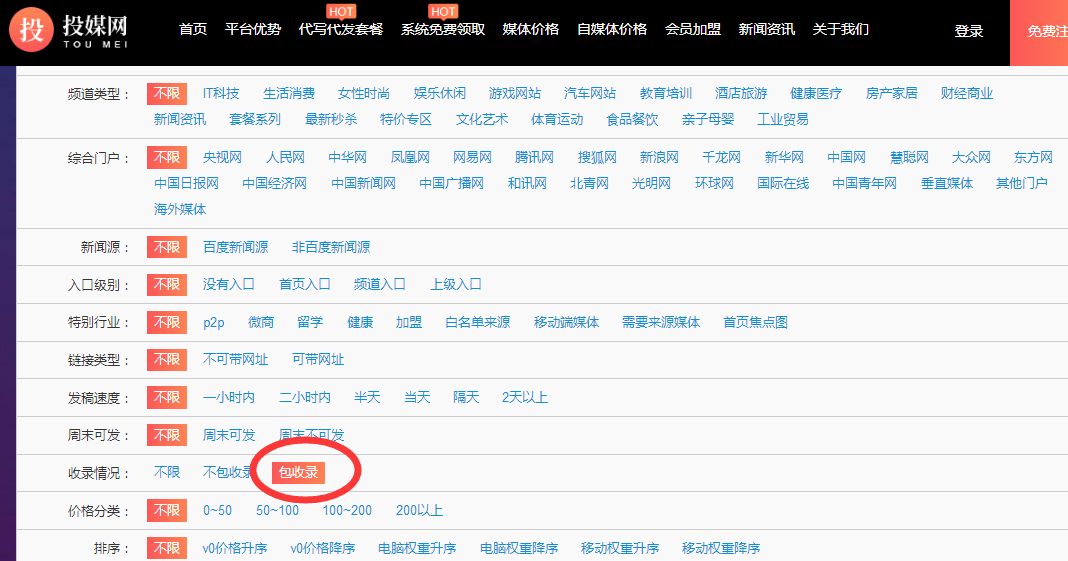Select 不限 in 链接类型 row
Screen dimensions: 1068x561
click(x=167, y=359)
